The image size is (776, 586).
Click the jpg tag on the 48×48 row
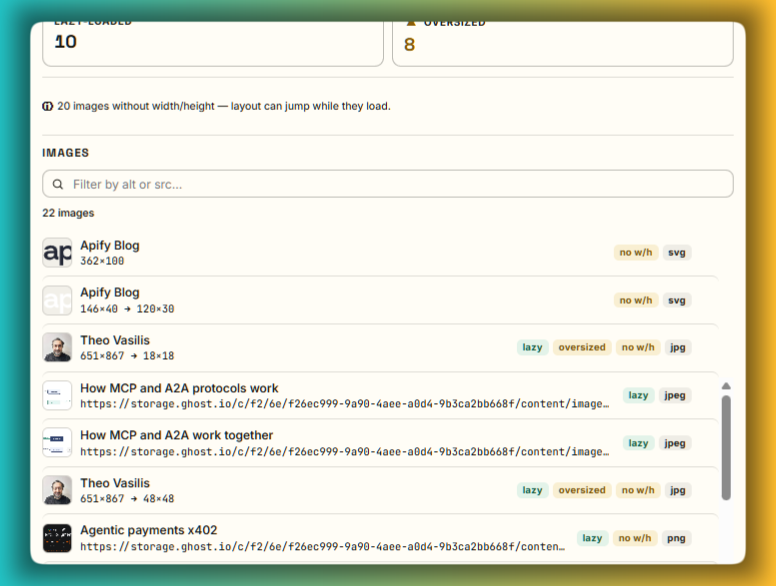pyautogui.click(x=678, y=490)
